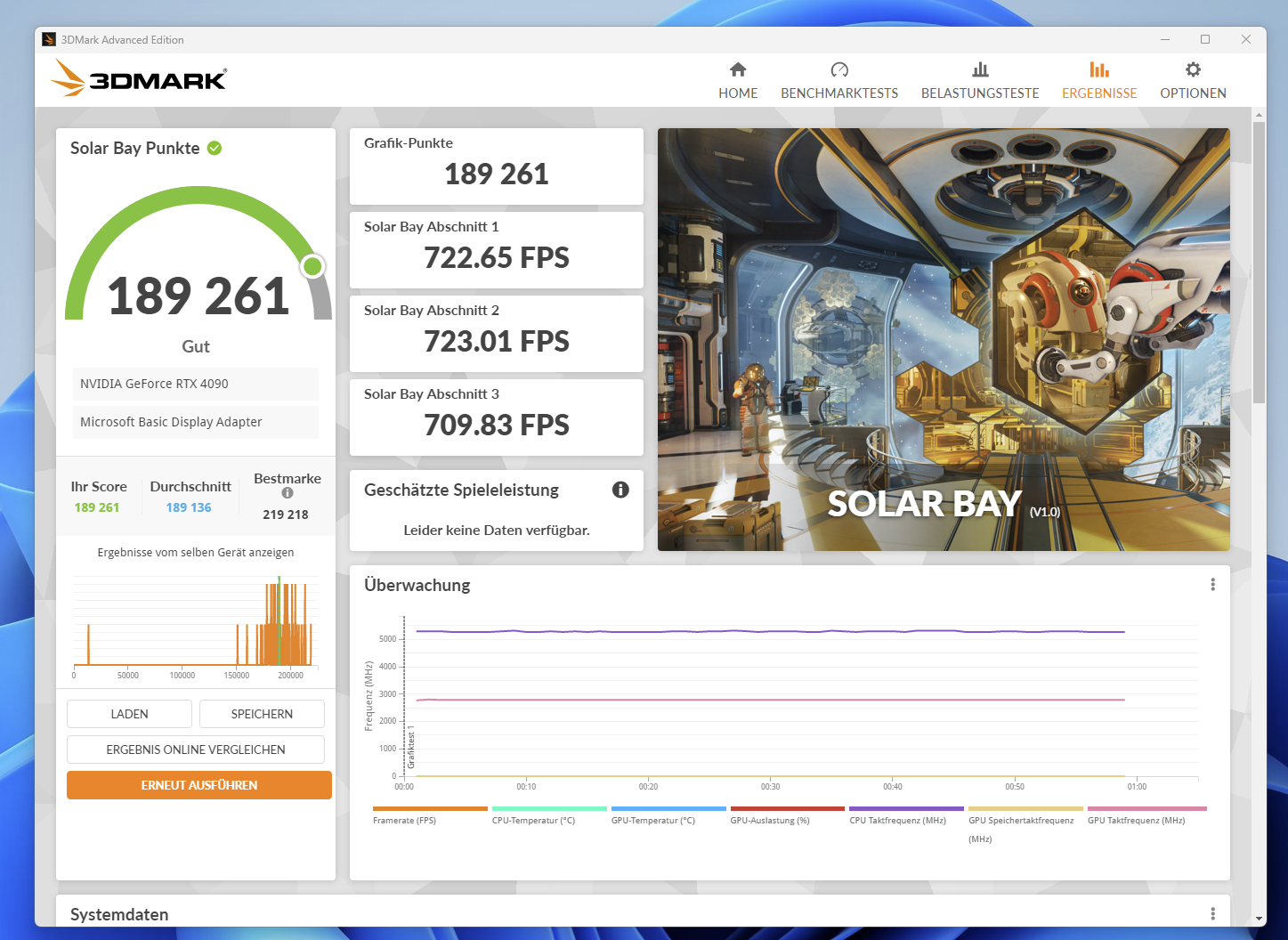Click the purple CPU frequency line in graph
Screen dimensions: 1288x940
tap(770, 631)
